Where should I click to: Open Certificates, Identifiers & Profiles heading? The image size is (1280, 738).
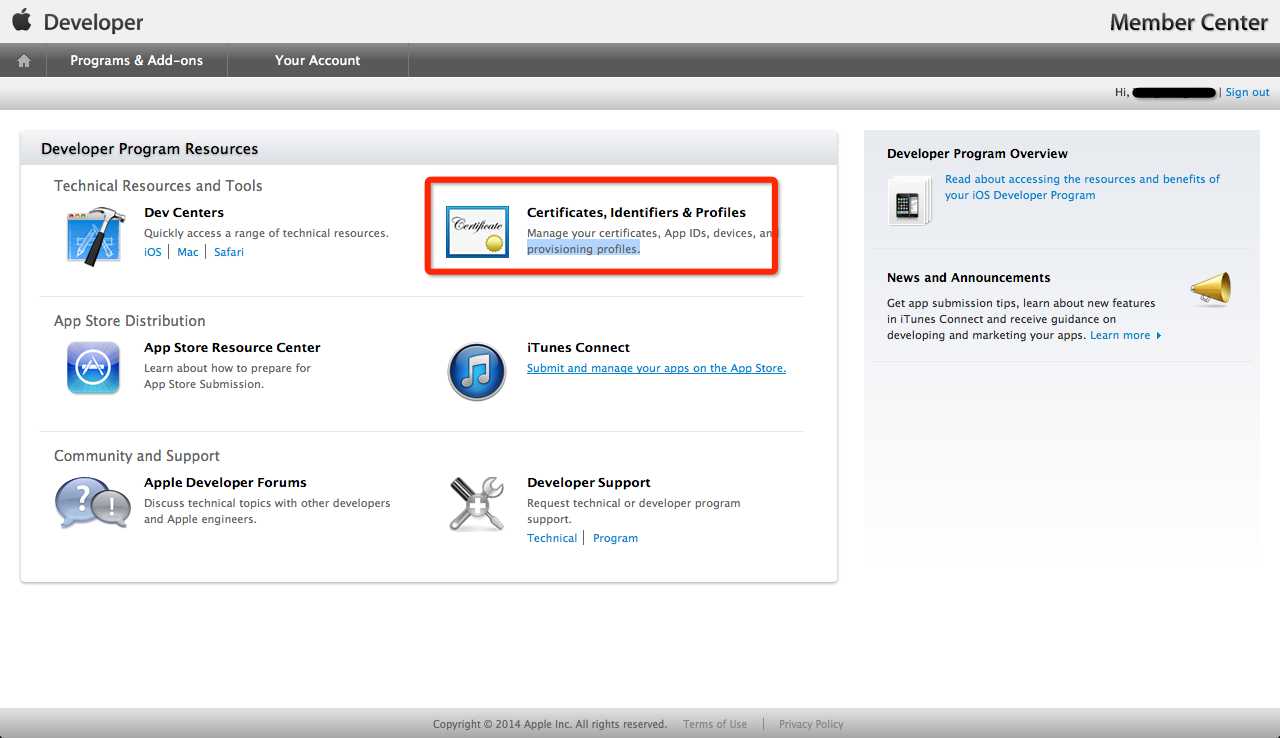(636, 212)
